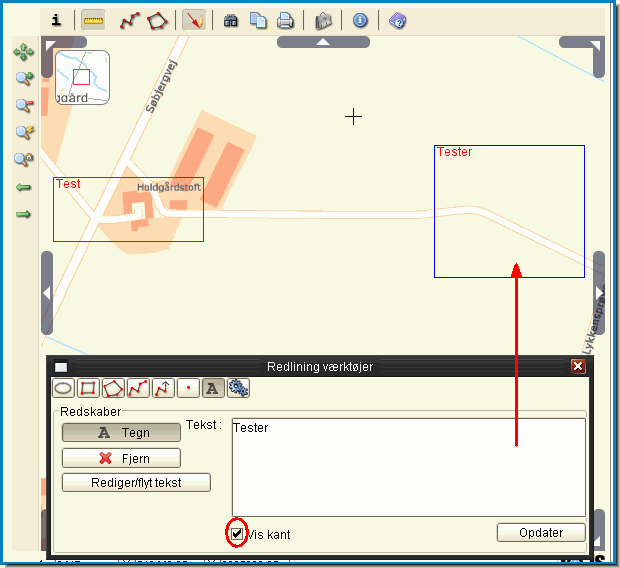Expand the left side panel arrow
Screen dimensions: 620x568
(x=46, y=293)
